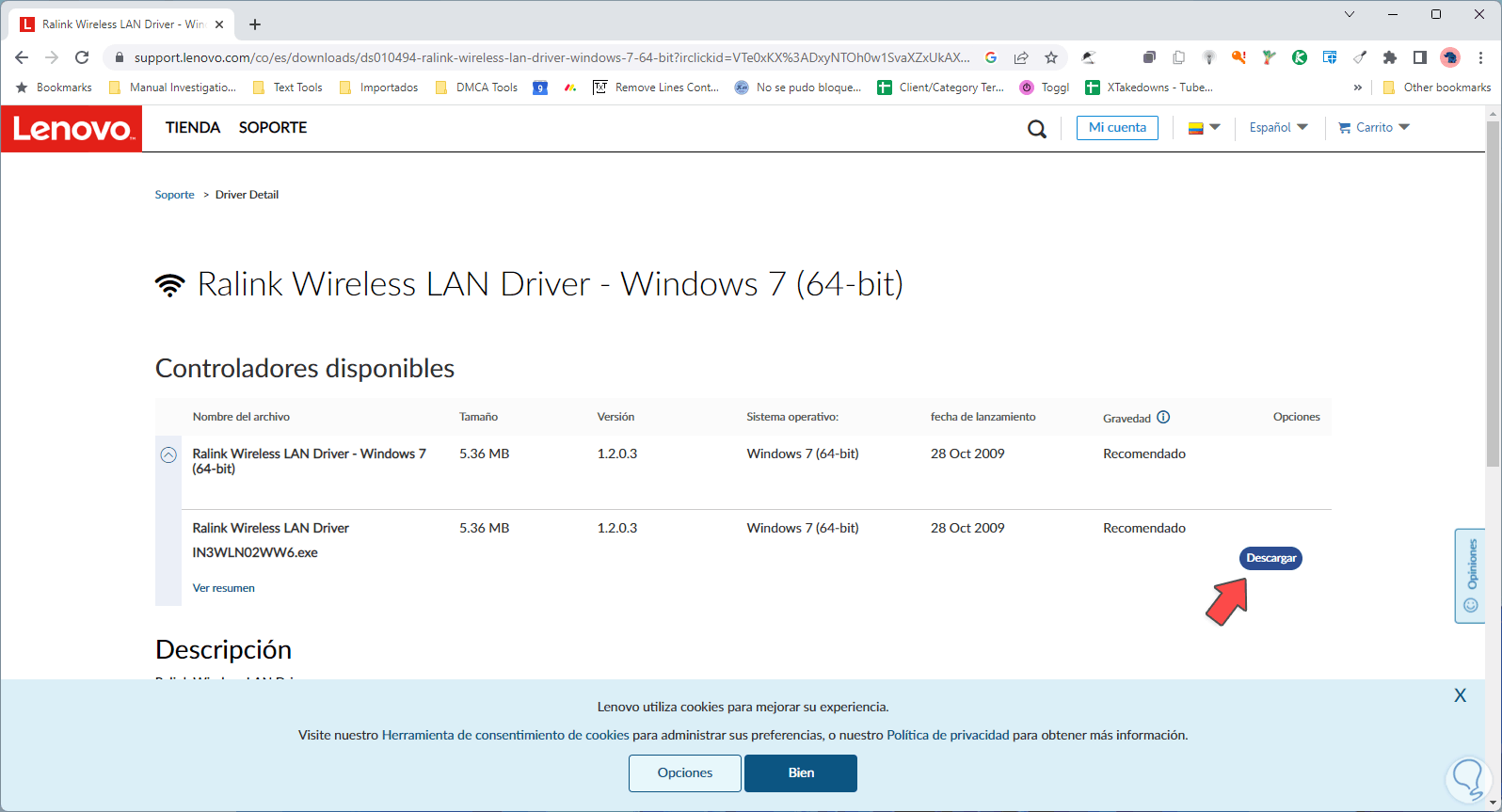Click the Descargar download button
The width and height of the screenshot is (1502, 812).
click(1270, 558)
